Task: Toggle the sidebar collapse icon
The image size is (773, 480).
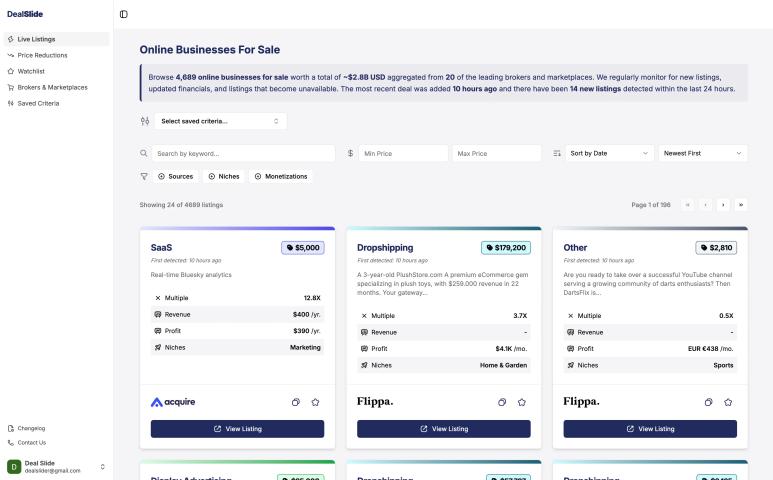Action: (x=124, y=14)
